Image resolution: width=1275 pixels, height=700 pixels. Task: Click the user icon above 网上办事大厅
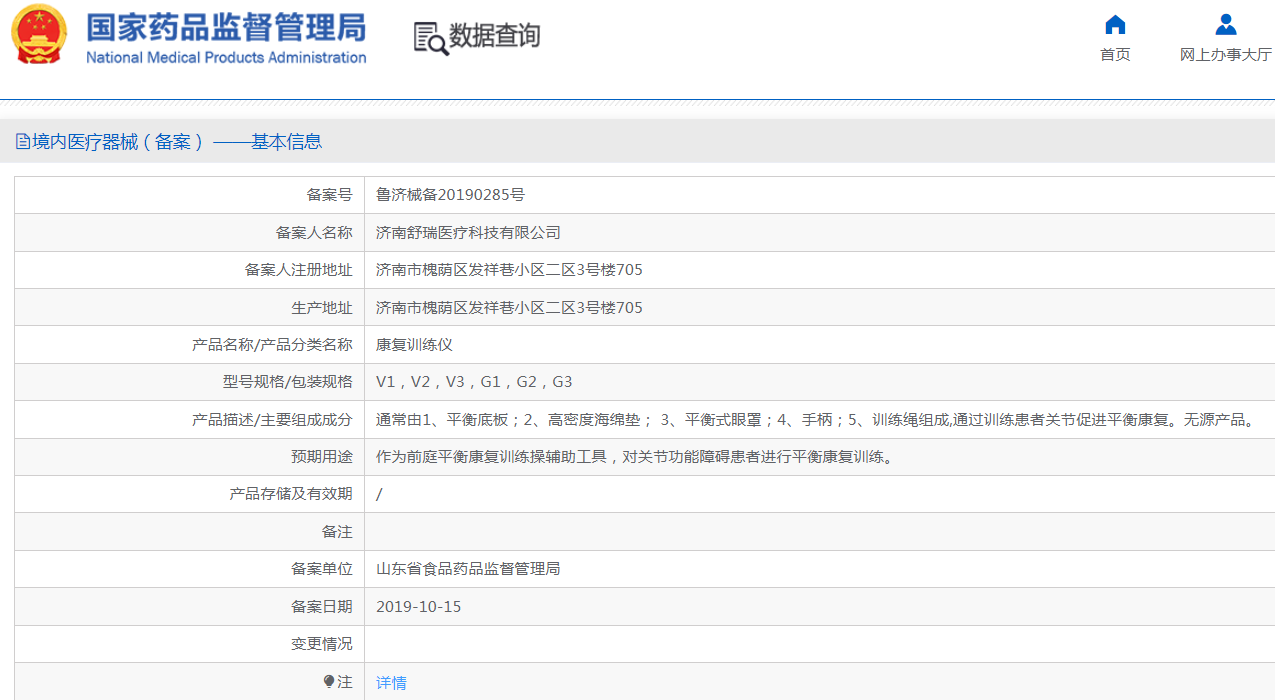tap(1225, 25)
